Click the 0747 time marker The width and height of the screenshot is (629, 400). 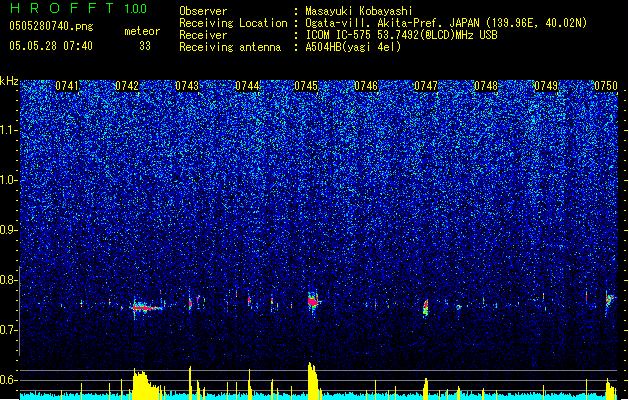pyautogui.click(x=426, y=86)
